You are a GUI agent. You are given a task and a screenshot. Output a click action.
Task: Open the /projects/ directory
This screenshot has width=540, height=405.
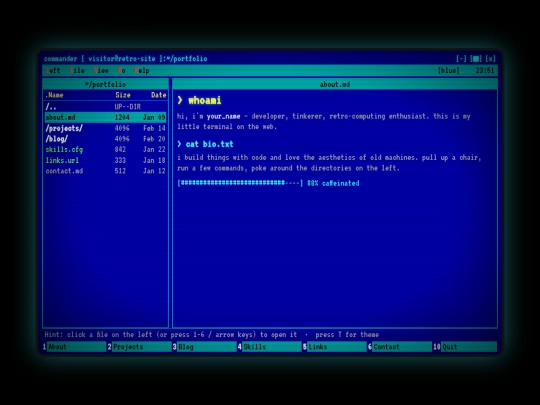coord(105,128)
